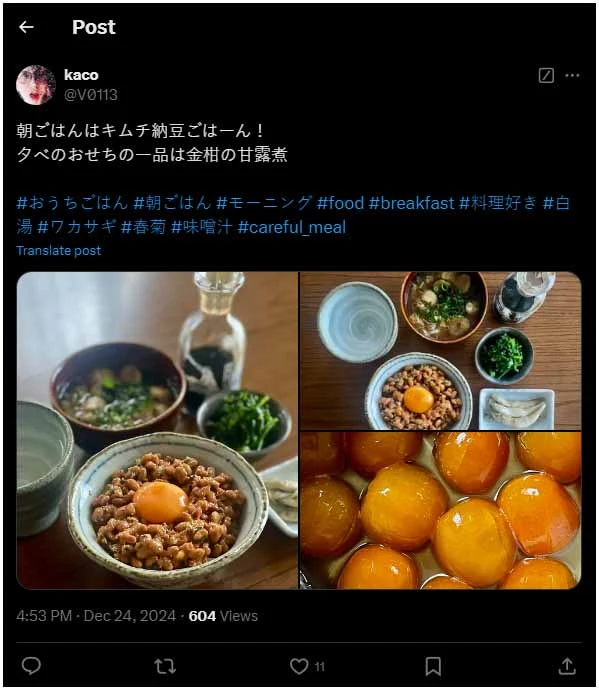This screenshot has width=599, height=690.
Task: Open the more options ellipsis menu
Action: pos(572,76)
